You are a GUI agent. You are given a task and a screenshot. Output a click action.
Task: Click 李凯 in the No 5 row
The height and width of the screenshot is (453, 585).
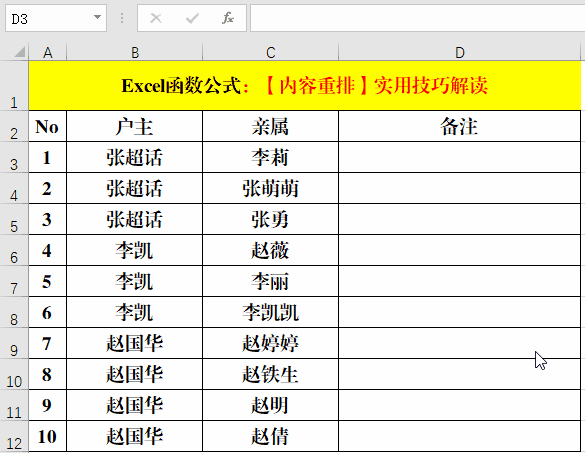click(x=135, y=281)
